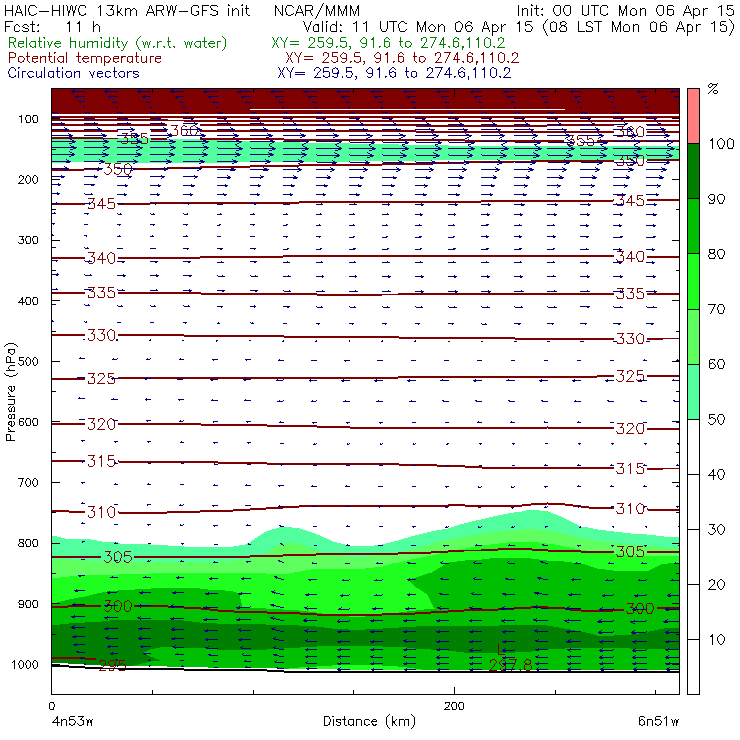Pick the aqua 50–60% colorbar segment
Image resolution: width=740 pixels, height=740 pixels.
[x=693, y=392]
